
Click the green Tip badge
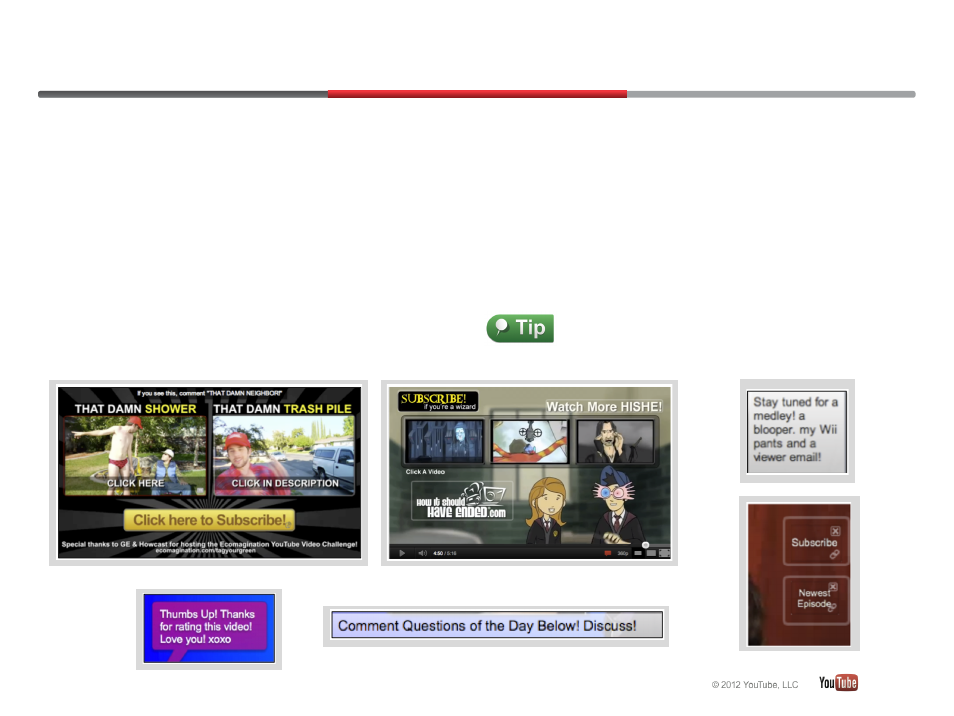(520, 328)
